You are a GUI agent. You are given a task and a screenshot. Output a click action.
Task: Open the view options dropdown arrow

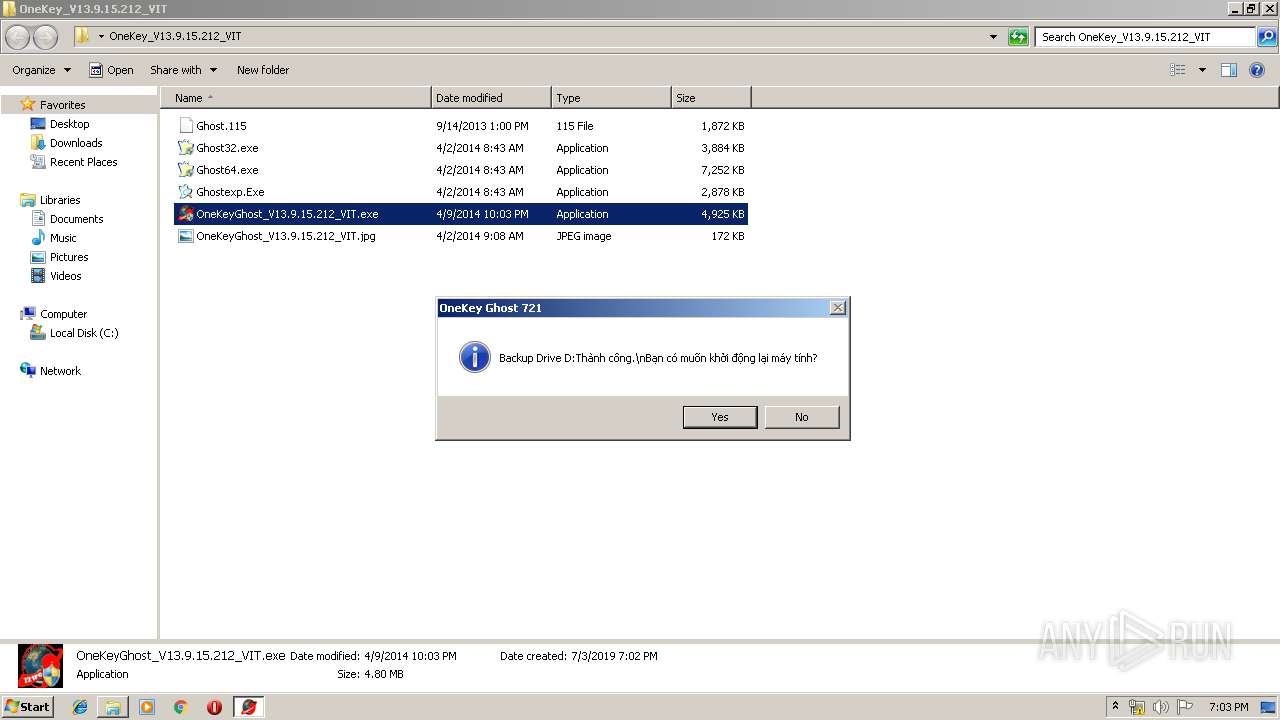[x=1202, y=70]
